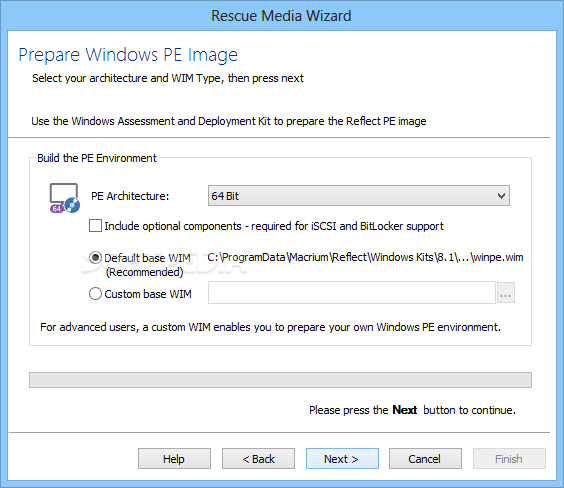564x488 pixels.
Task: Enable Include optional components checkbox
Action: pyautogui.click(x=95, y=226)
